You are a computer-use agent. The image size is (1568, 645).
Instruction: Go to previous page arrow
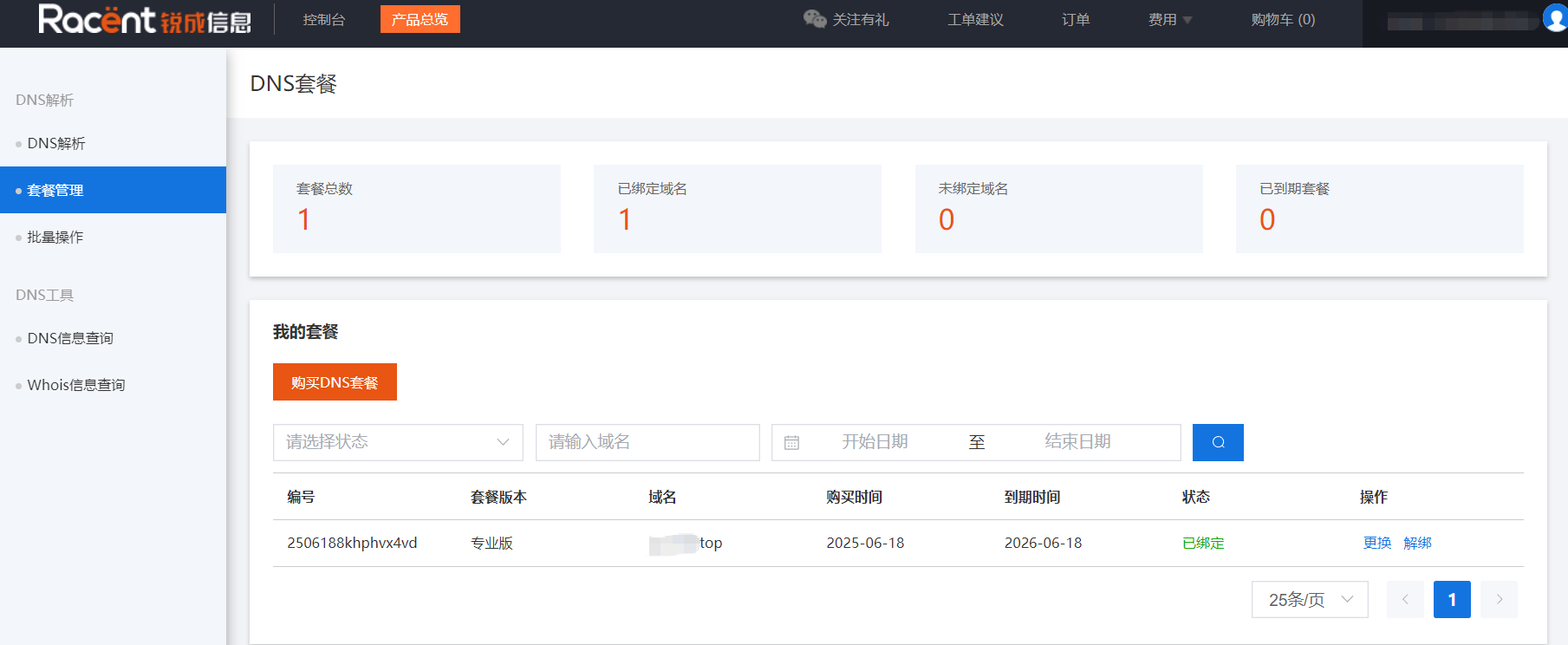pyautogui.click(x=1405, y=600)
